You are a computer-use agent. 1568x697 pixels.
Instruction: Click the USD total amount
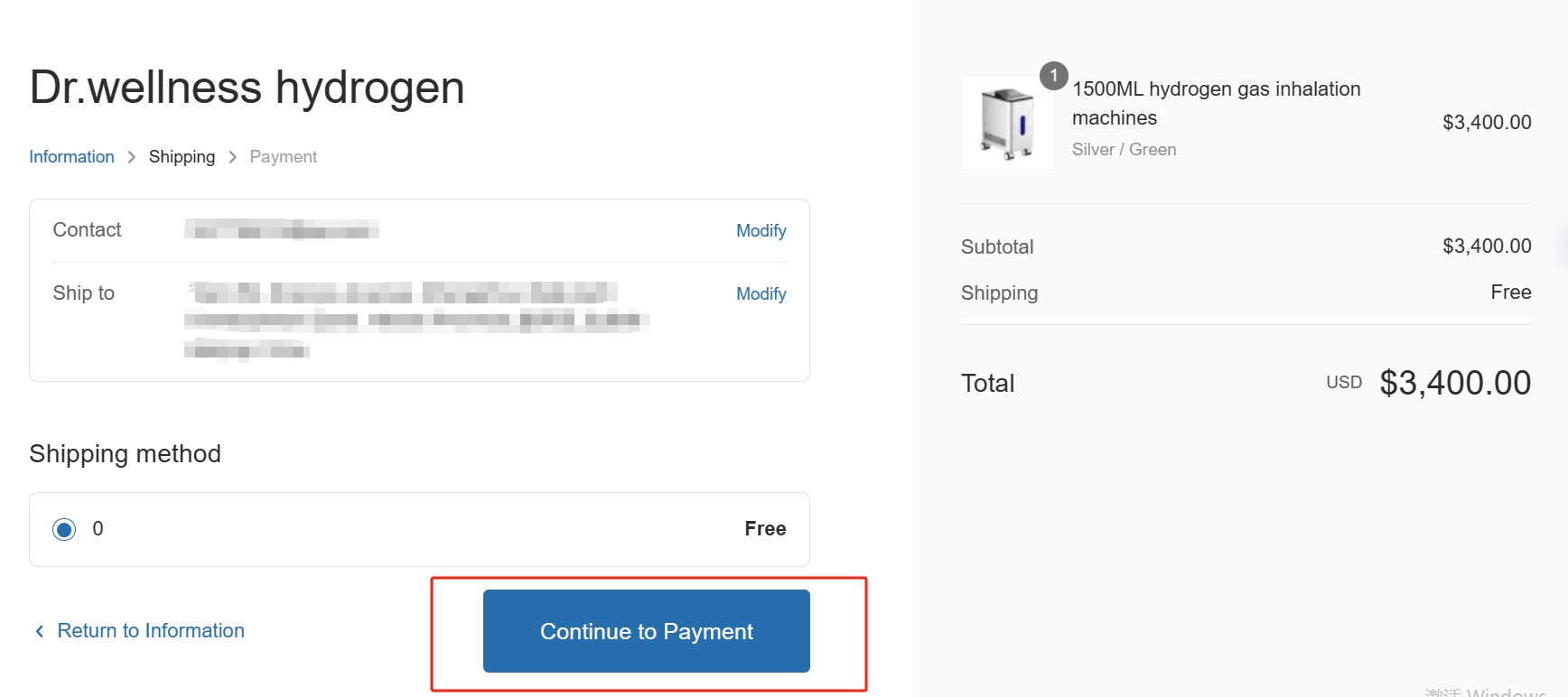(x=1454, y=383)
